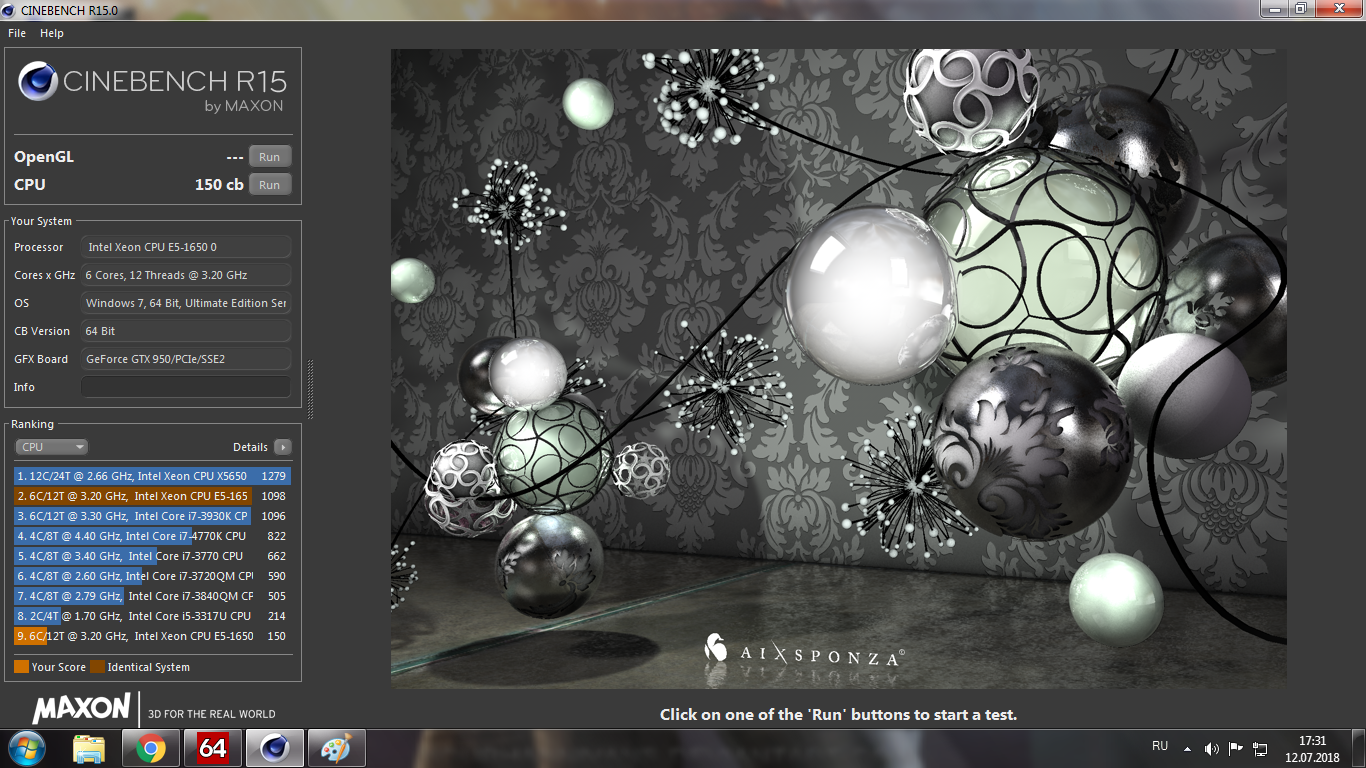Open Google Chrome from the taskbar

coord(151,748)
